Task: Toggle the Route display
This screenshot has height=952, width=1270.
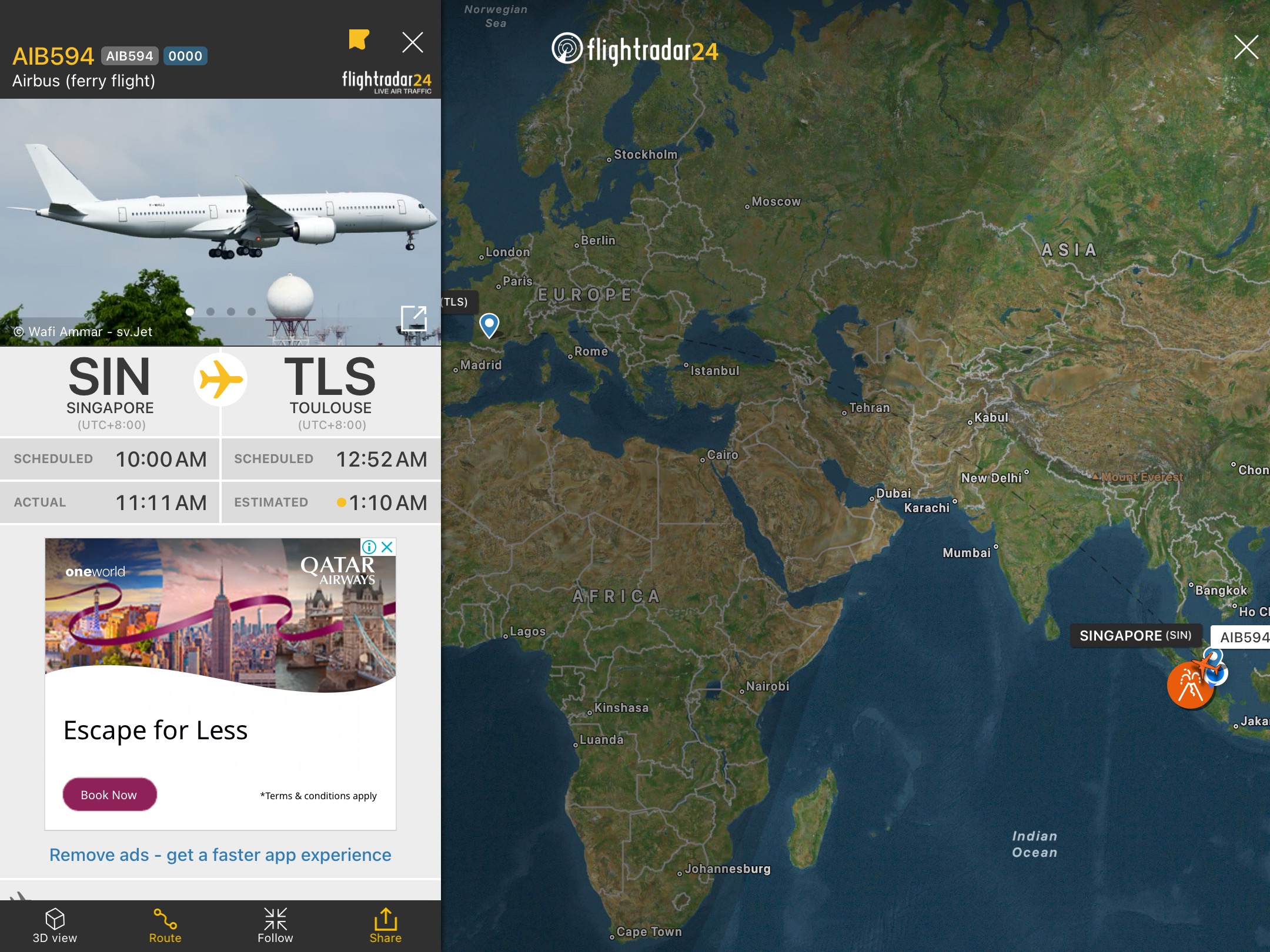Action: 165,926
